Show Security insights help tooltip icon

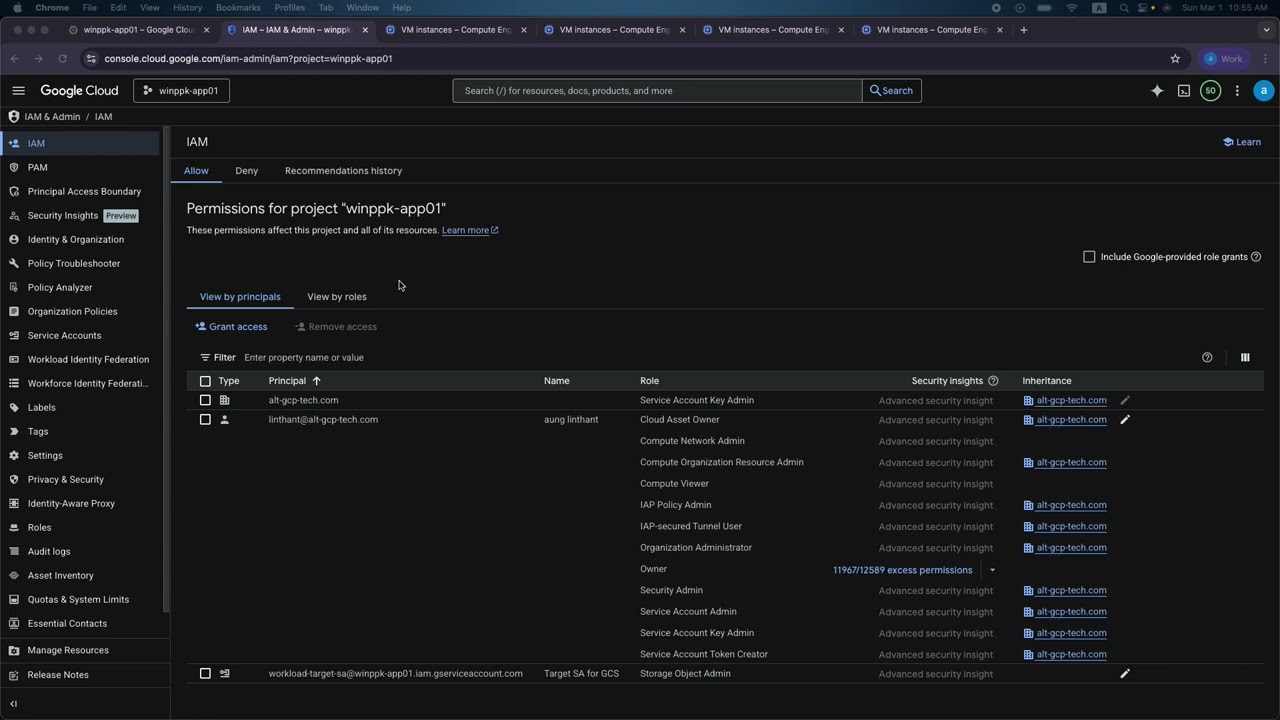click(x=993, y=381)
